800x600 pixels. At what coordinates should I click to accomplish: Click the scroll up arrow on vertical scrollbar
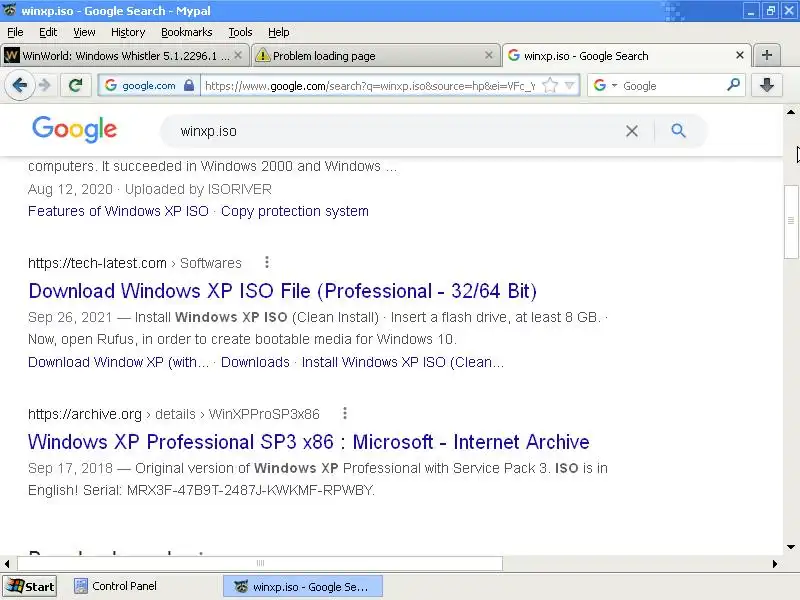pyautogui.click(x=791, y=112)
